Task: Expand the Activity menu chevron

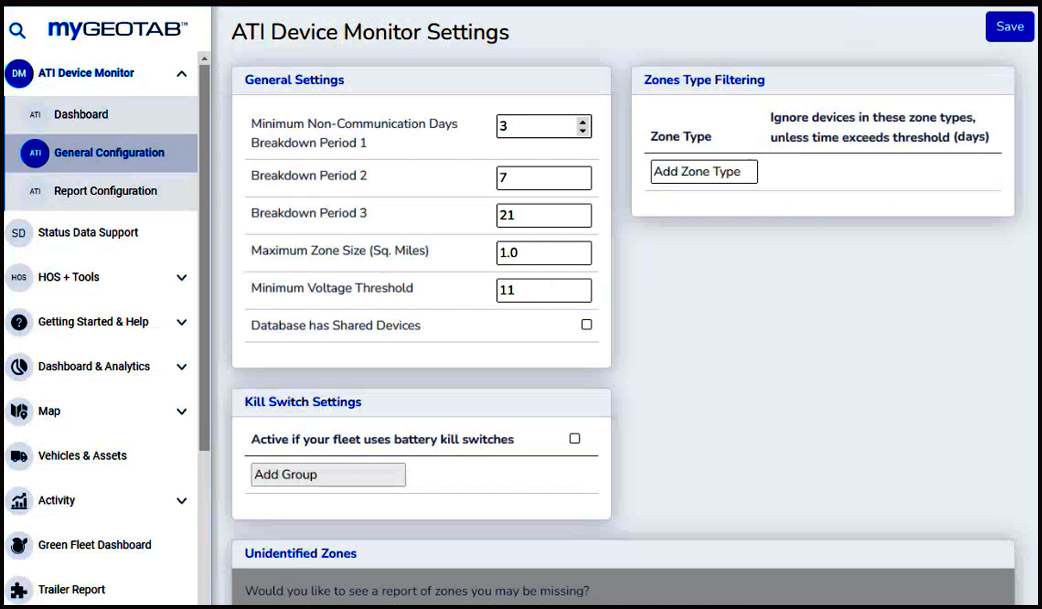Action: coord(181,501)
